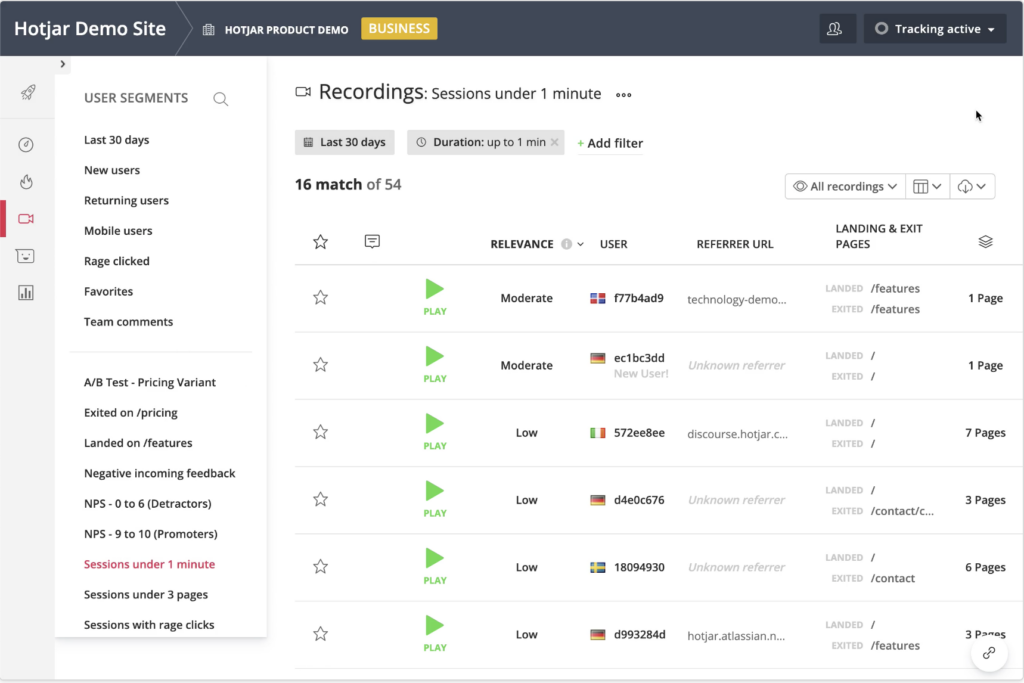Image resolution: width=1024 pixels, height=683 pixels.
Task: Select Sessions under 1 minute segment
Action: (x=149, y=564)
